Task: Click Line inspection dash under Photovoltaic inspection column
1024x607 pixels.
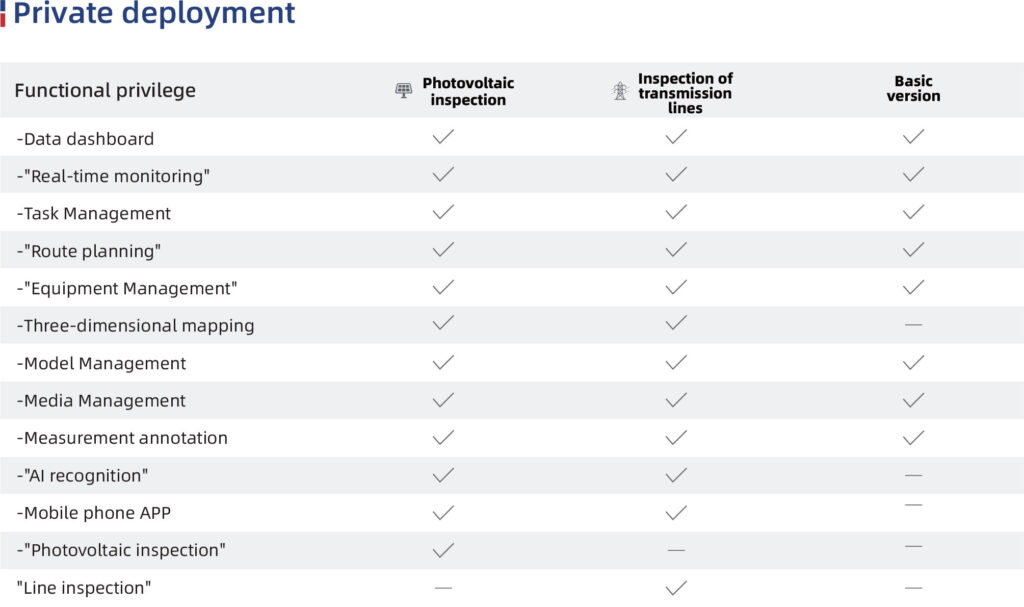Action: click(443, 588)
